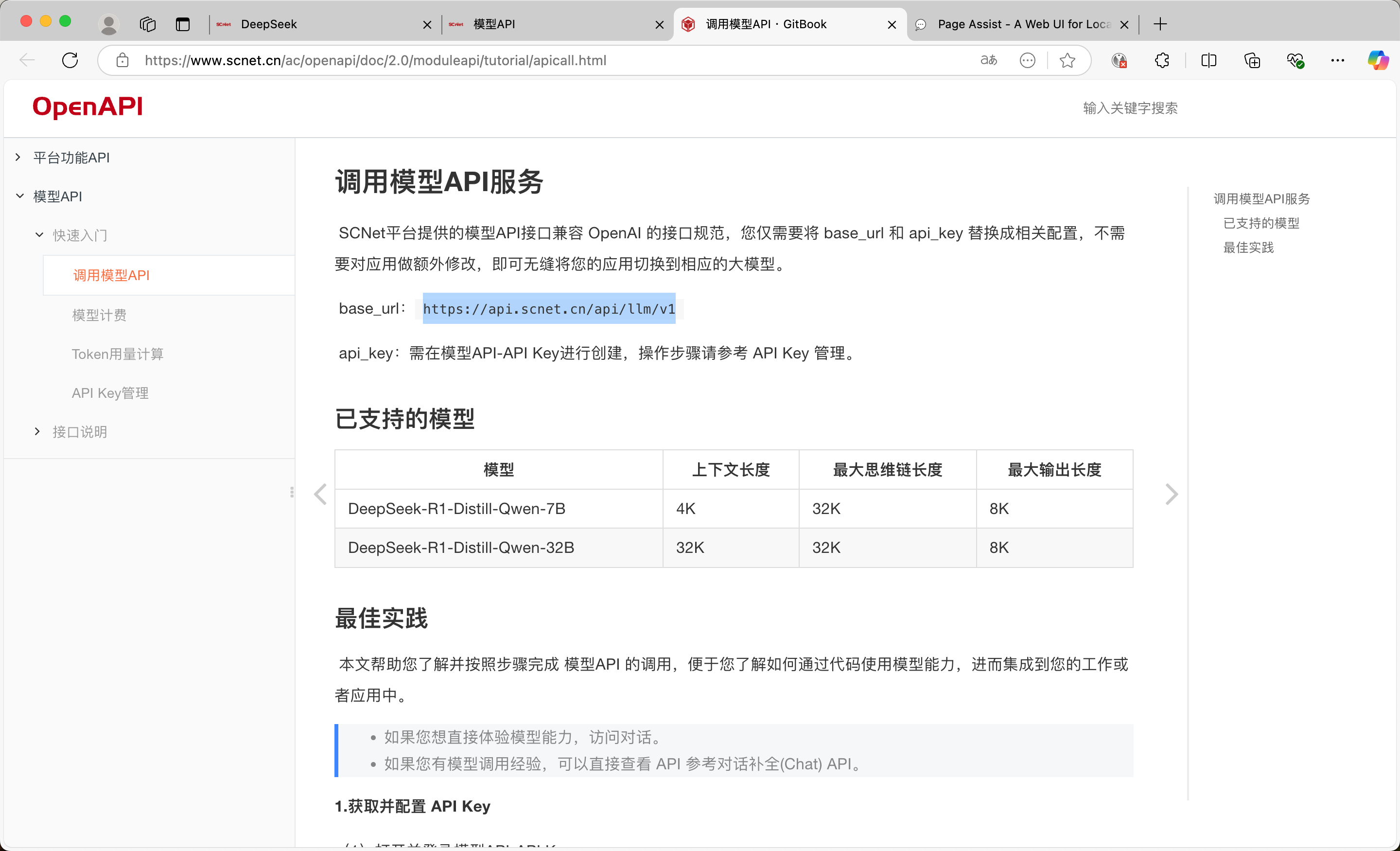Screen dimensions: 1400x851
Task: Open a new tab with plus
Action: pos(1160,24)
